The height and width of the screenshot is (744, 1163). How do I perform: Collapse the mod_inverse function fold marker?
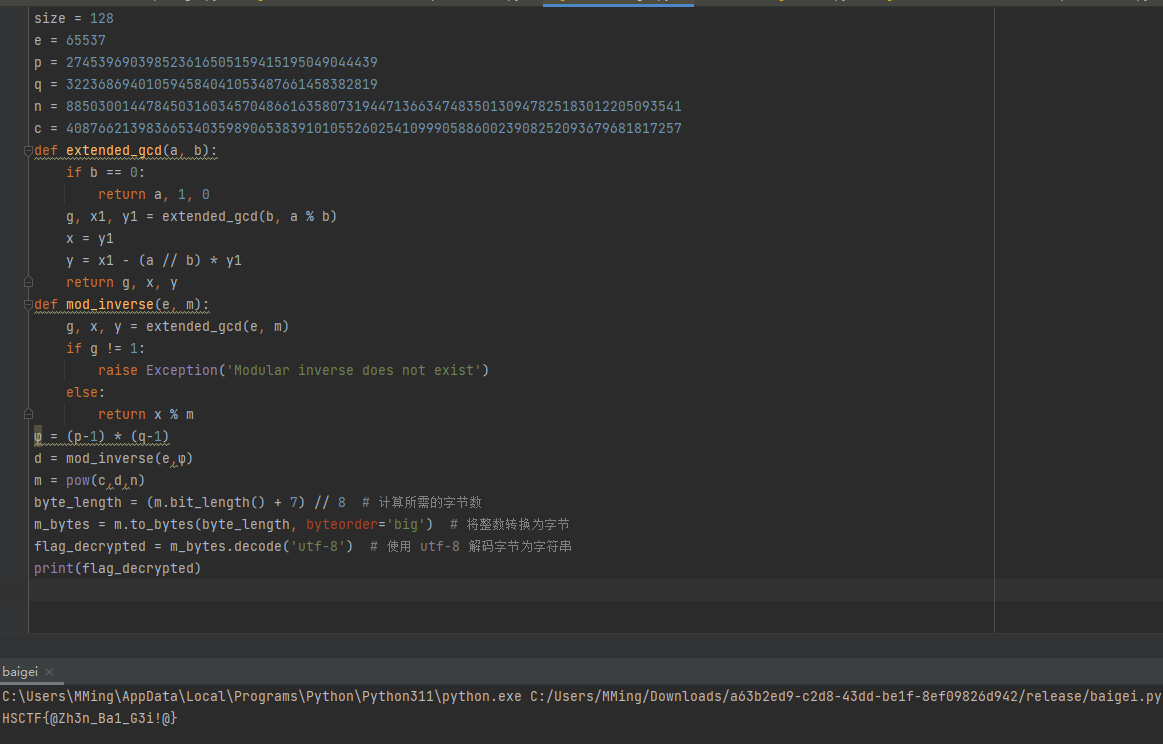(x=30, y=305)
